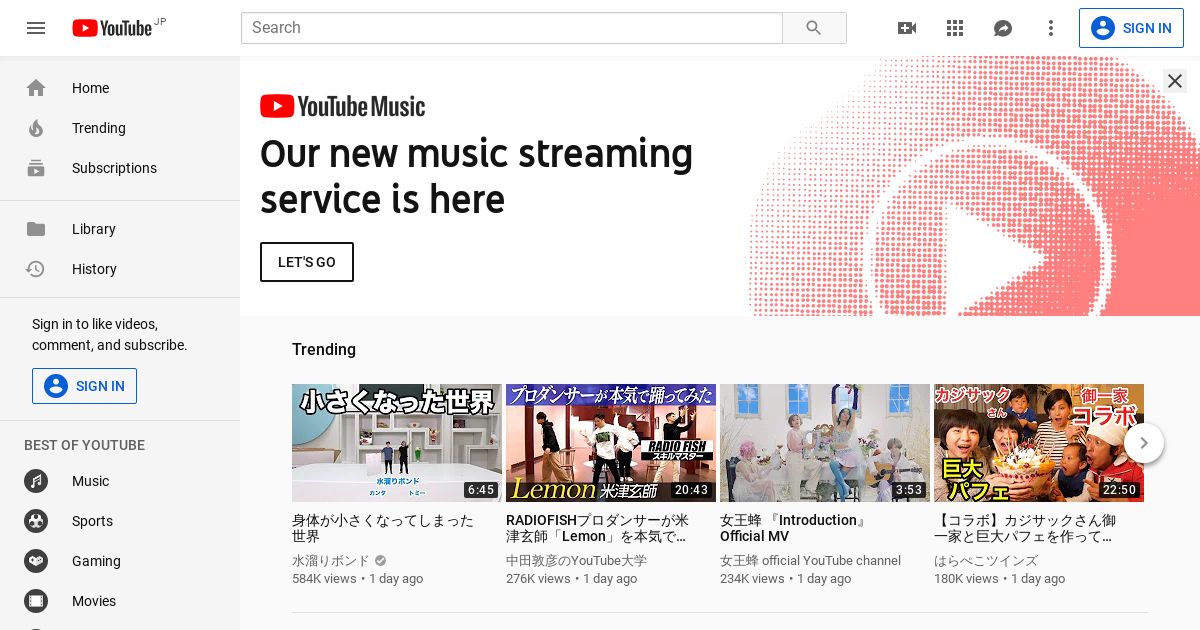Click the Music category icon

point(36,481)
